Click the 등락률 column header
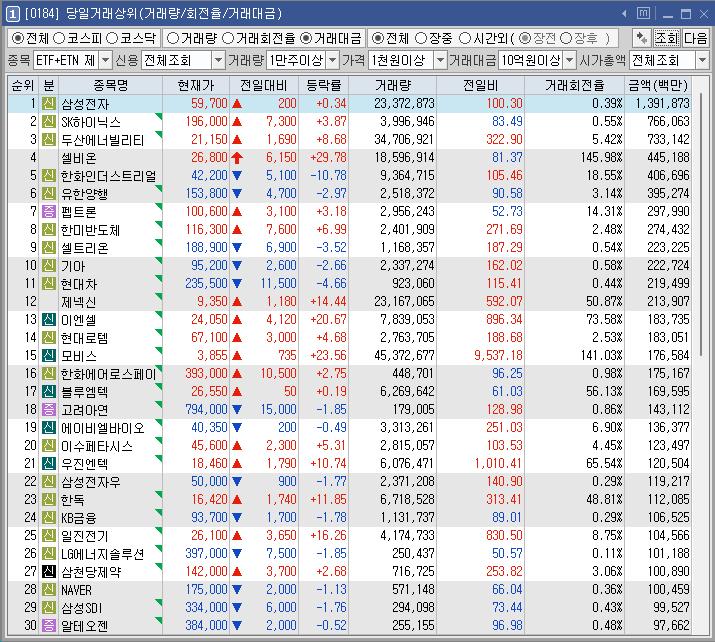Viewport: 715px width, 642px height. [324, 85]
